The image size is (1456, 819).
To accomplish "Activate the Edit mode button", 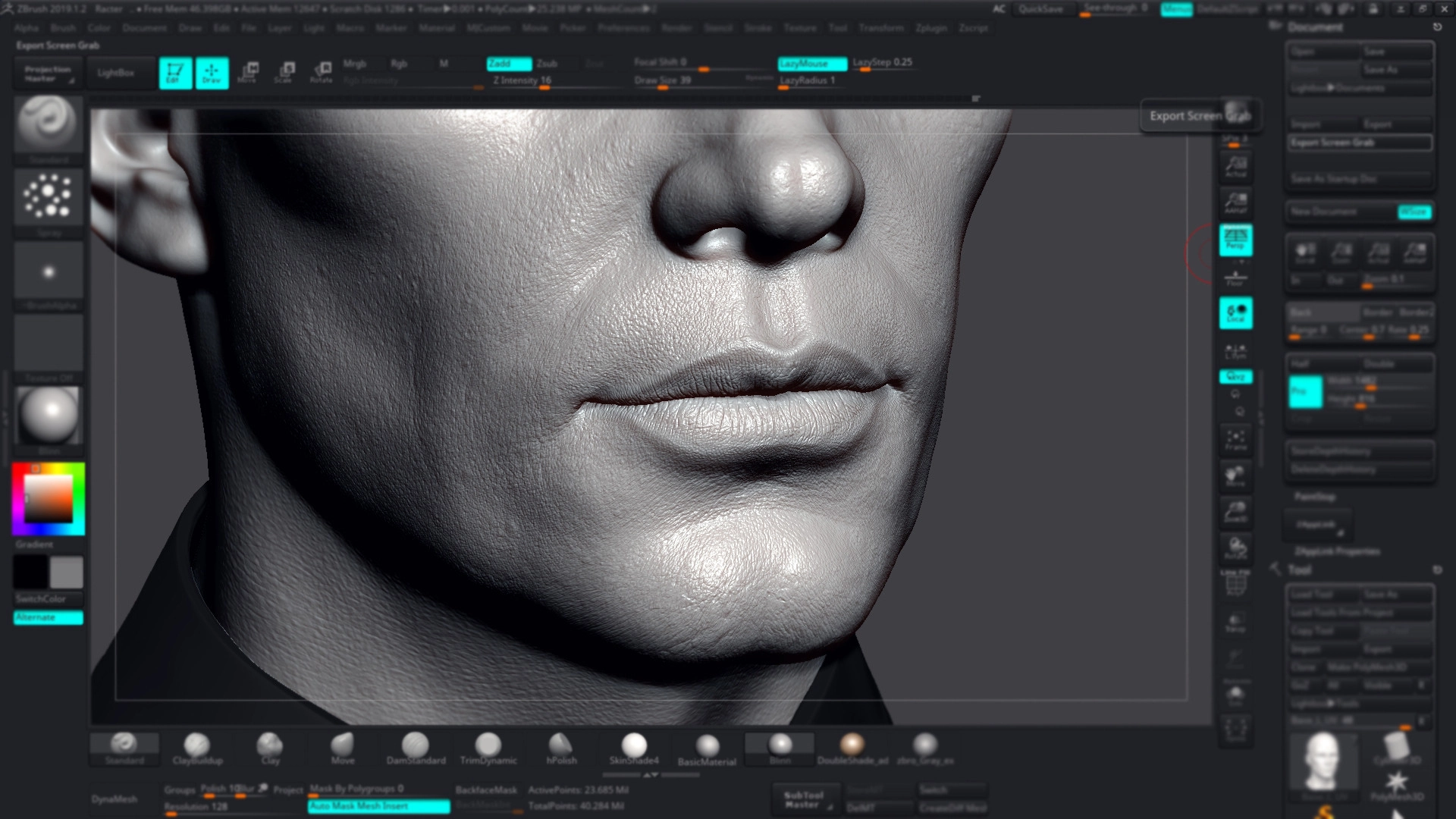I will coord(175,73).
